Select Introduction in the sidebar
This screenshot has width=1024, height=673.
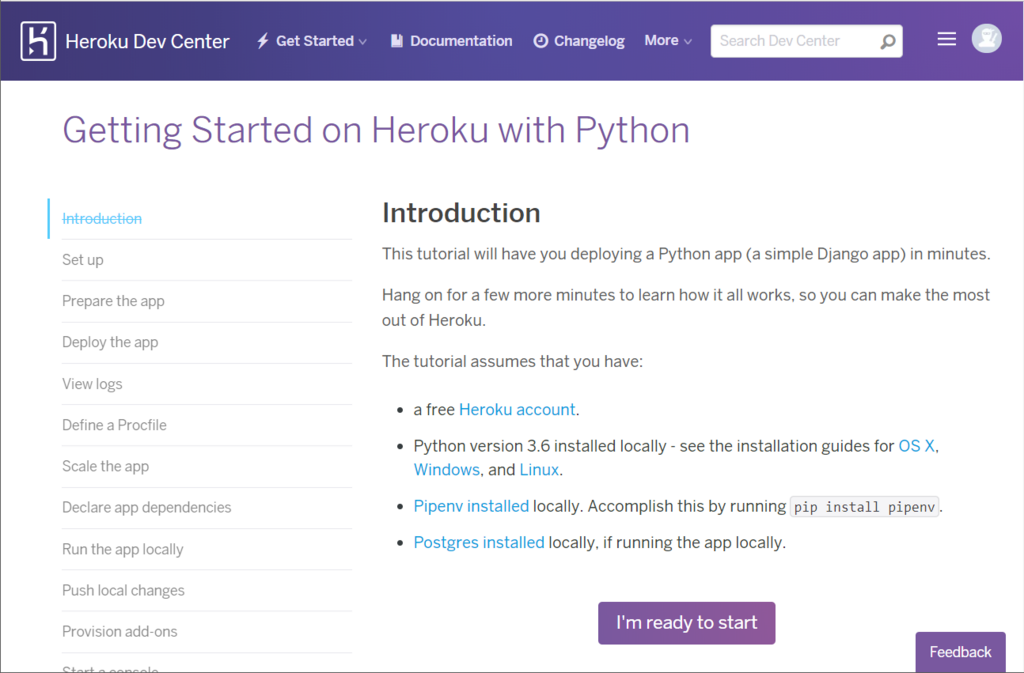pyautogui.click(x=102, y=219)
